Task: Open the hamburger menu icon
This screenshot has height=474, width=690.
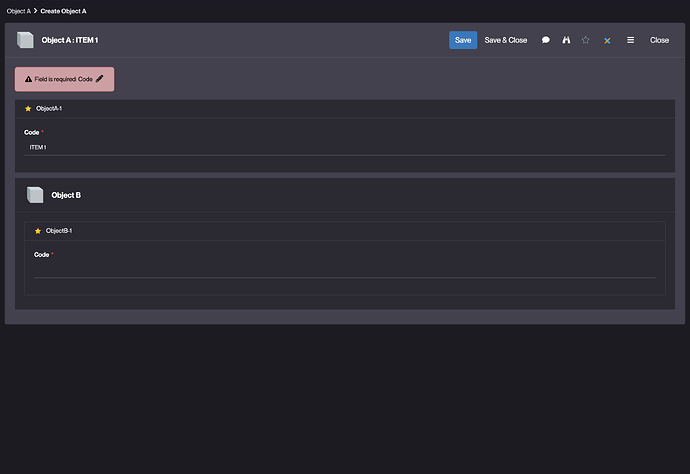Action: coord(630,40)
